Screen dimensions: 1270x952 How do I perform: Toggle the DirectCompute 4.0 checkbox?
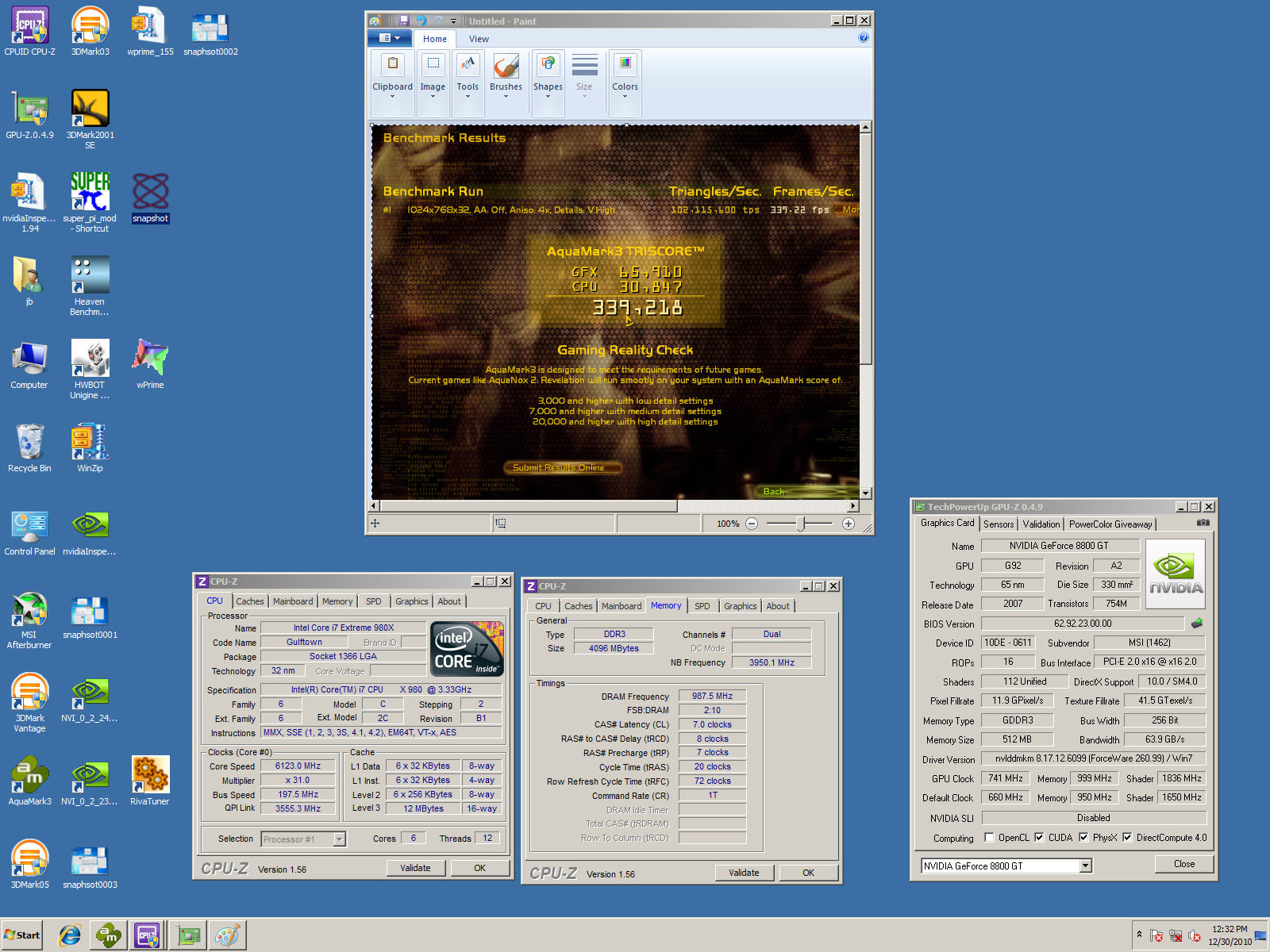tap(1126, 837)
